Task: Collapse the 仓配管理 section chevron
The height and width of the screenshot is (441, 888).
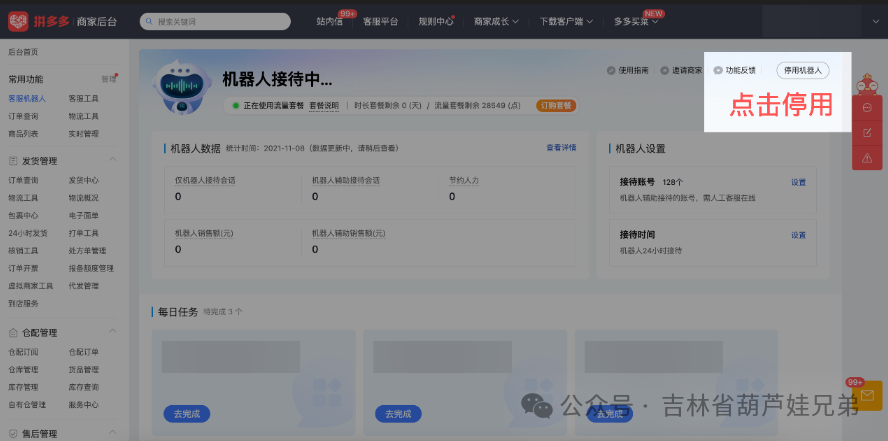Action: [x=112, y=332]
